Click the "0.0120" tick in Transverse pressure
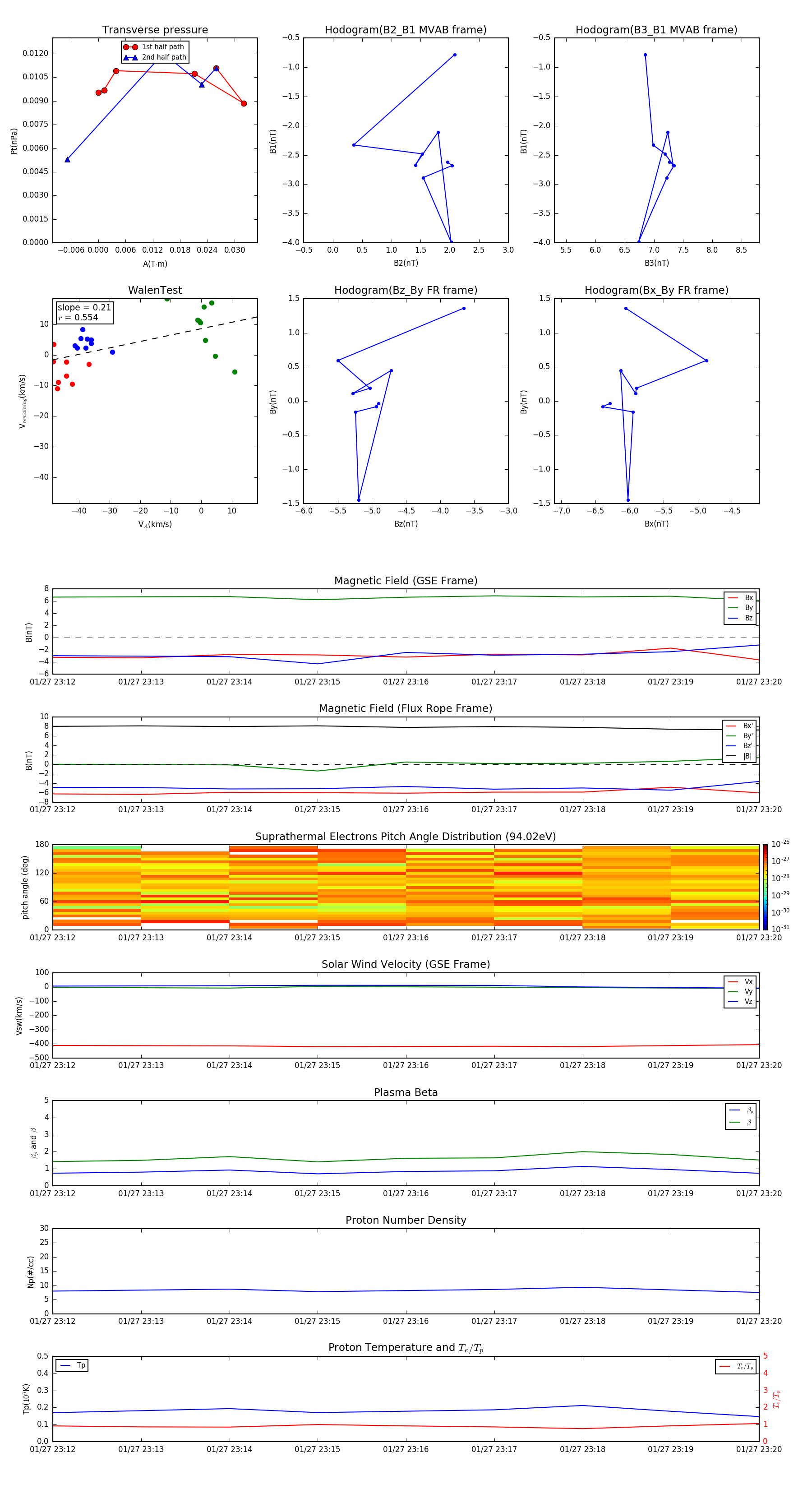 tap(35, 53)
